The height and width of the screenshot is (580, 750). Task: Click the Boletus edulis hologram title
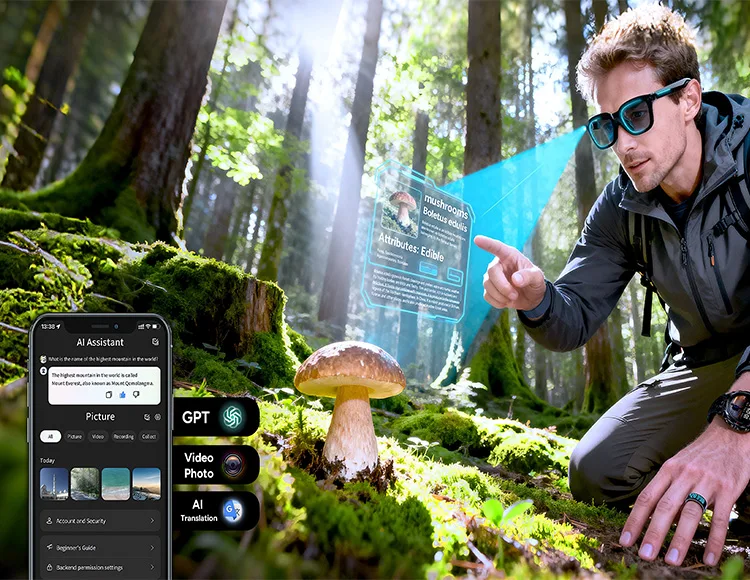444,220
